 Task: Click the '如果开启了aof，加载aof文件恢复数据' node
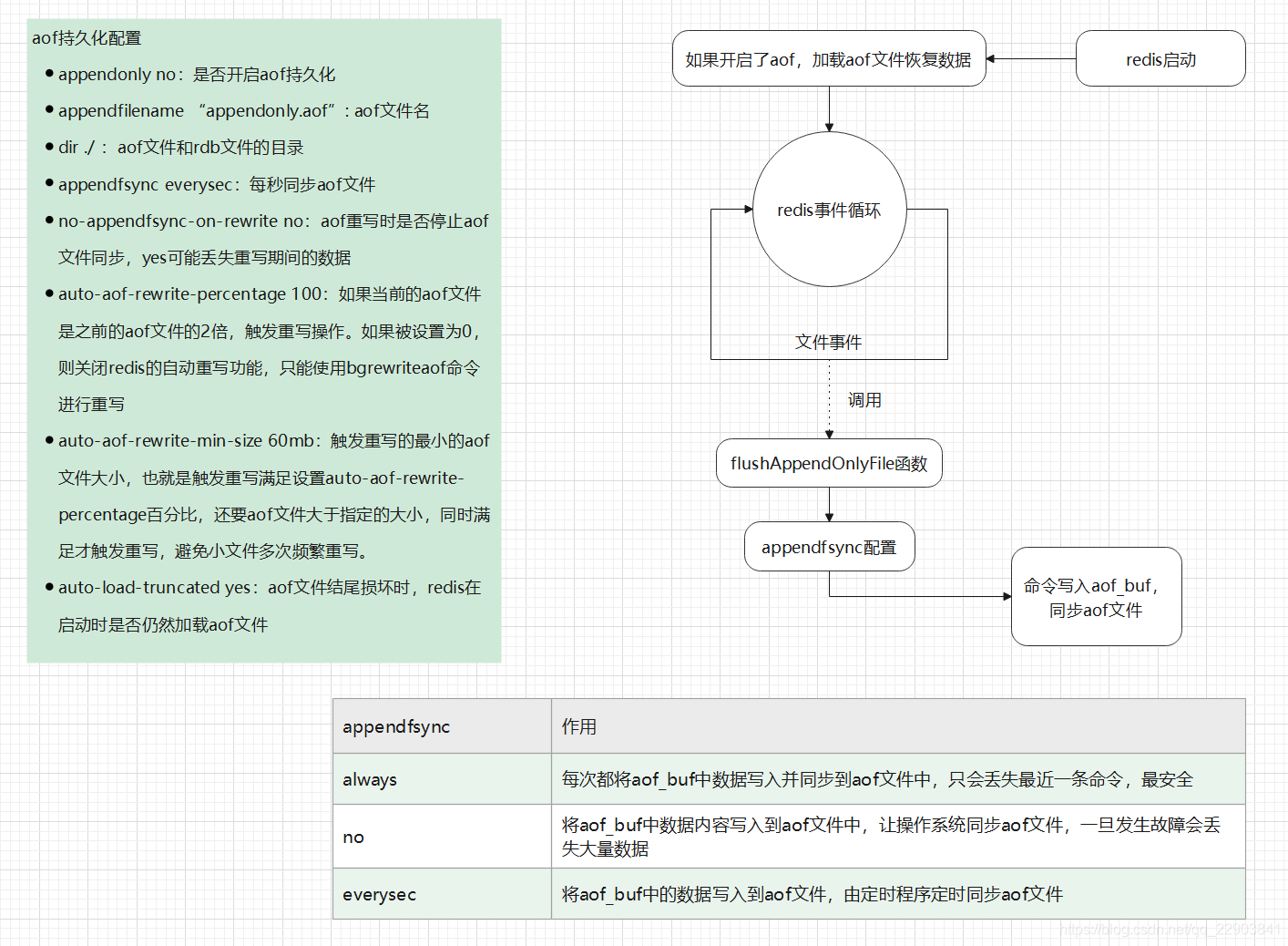click(x=829, y=59)
